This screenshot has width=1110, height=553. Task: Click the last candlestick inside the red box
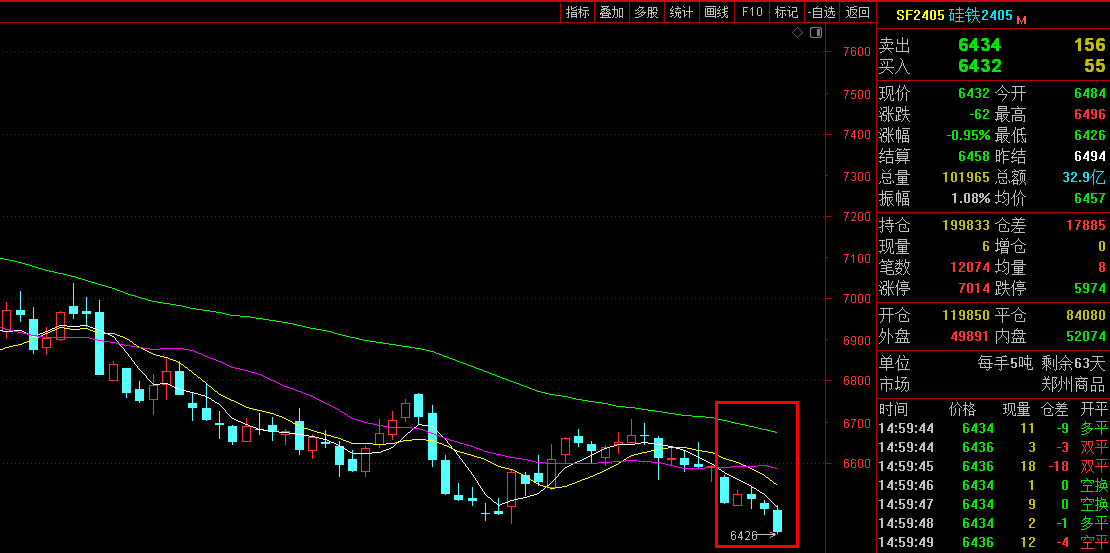[777, 521]
